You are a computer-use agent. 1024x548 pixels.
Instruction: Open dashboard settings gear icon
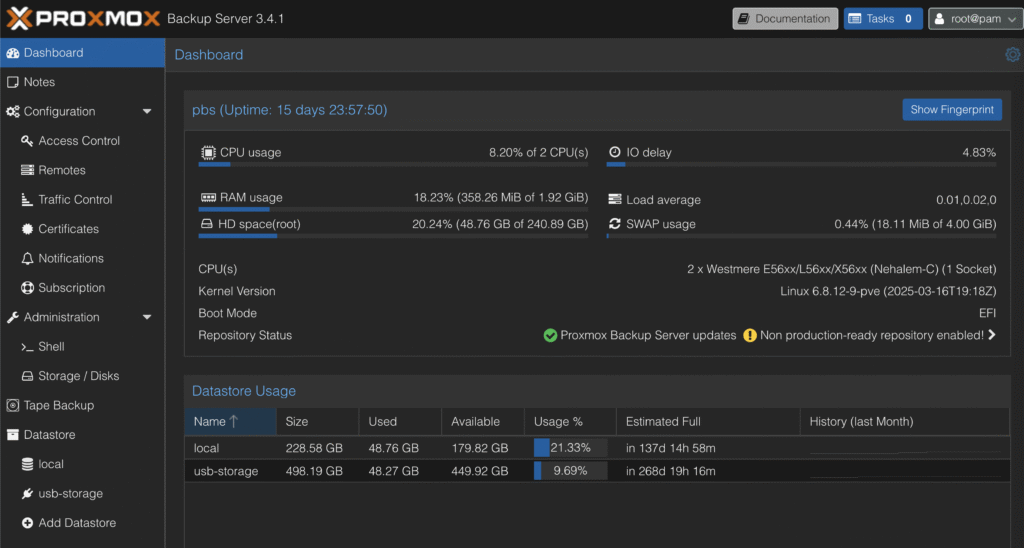[x=1012, y=54]
